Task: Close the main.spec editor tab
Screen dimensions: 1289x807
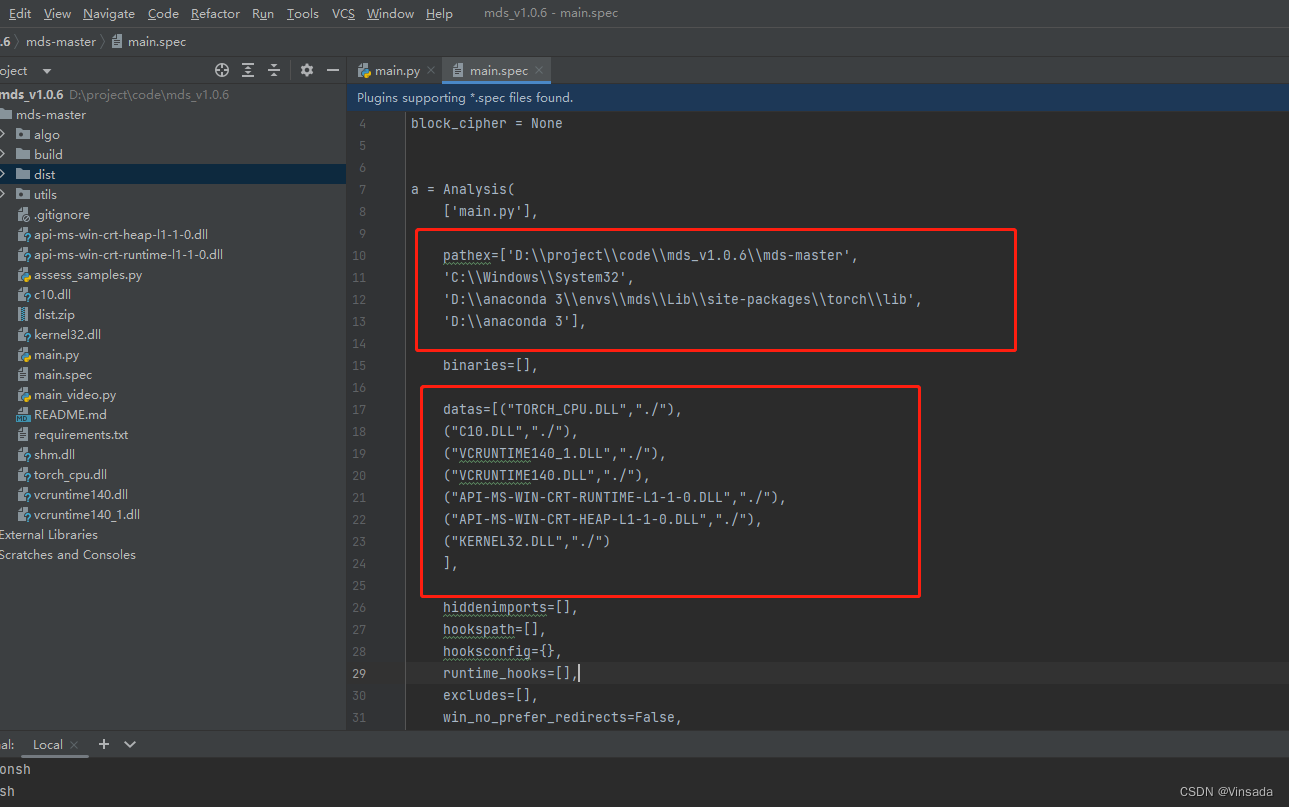Action: point(539,70)
